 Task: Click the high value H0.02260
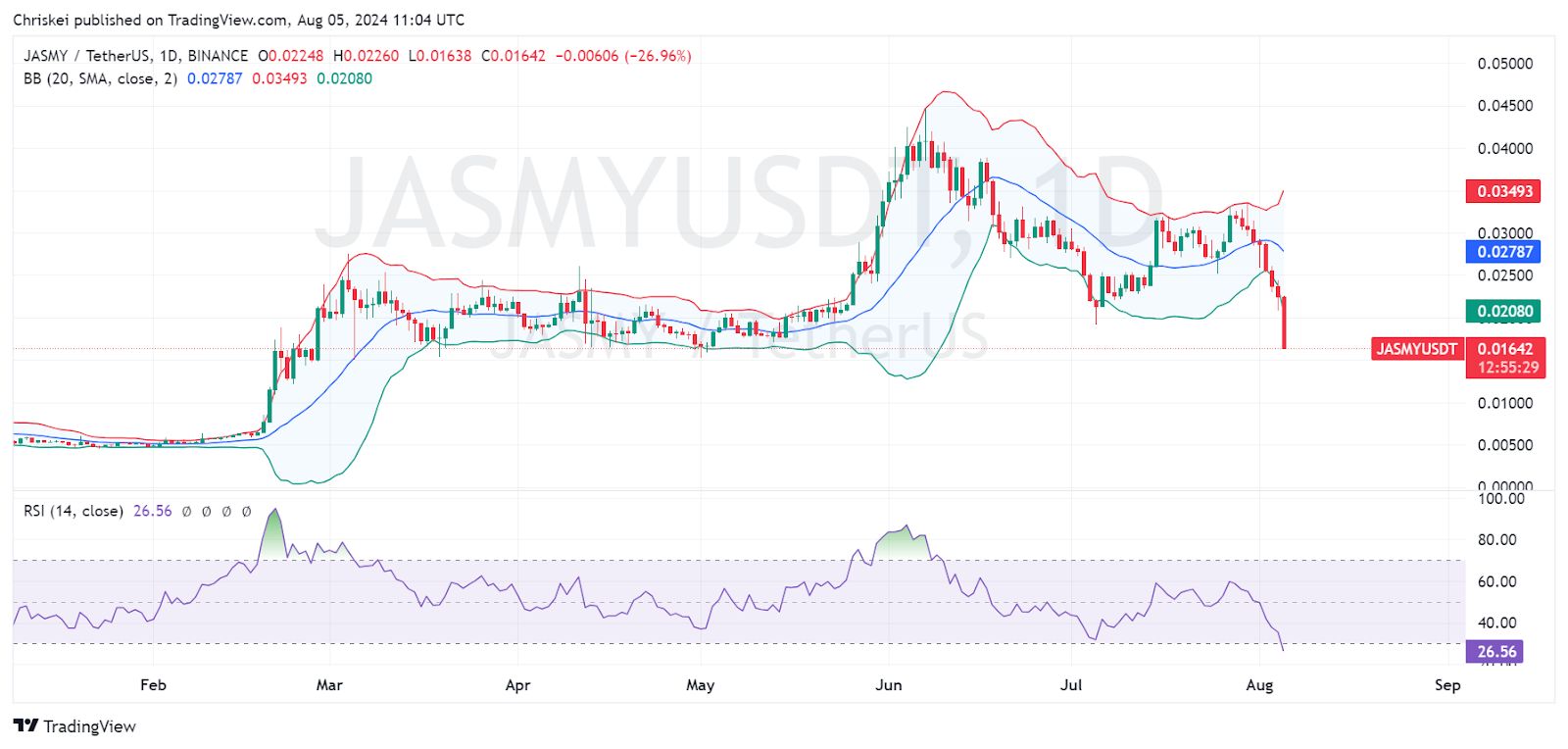366,56
